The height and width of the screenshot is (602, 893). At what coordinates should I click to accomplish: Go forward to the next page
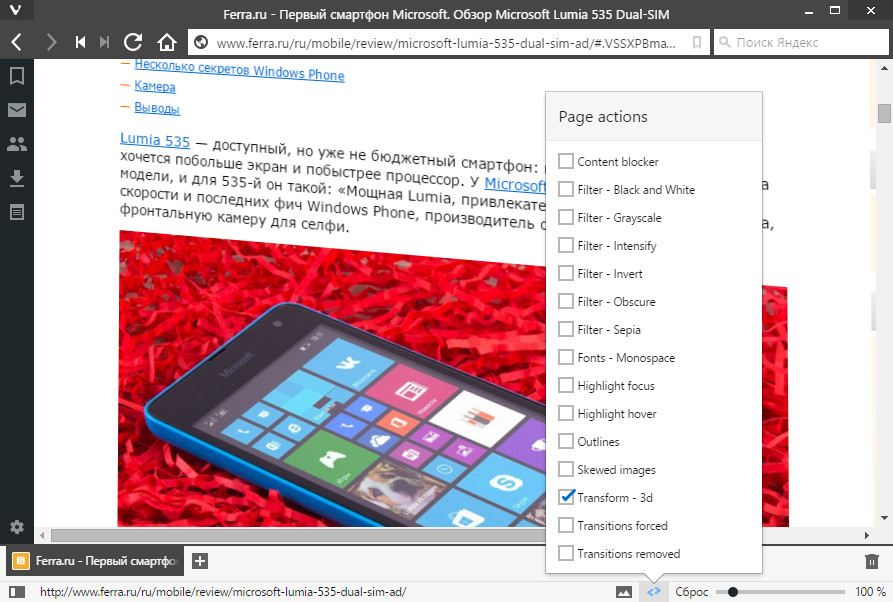(x=51, y=42)
